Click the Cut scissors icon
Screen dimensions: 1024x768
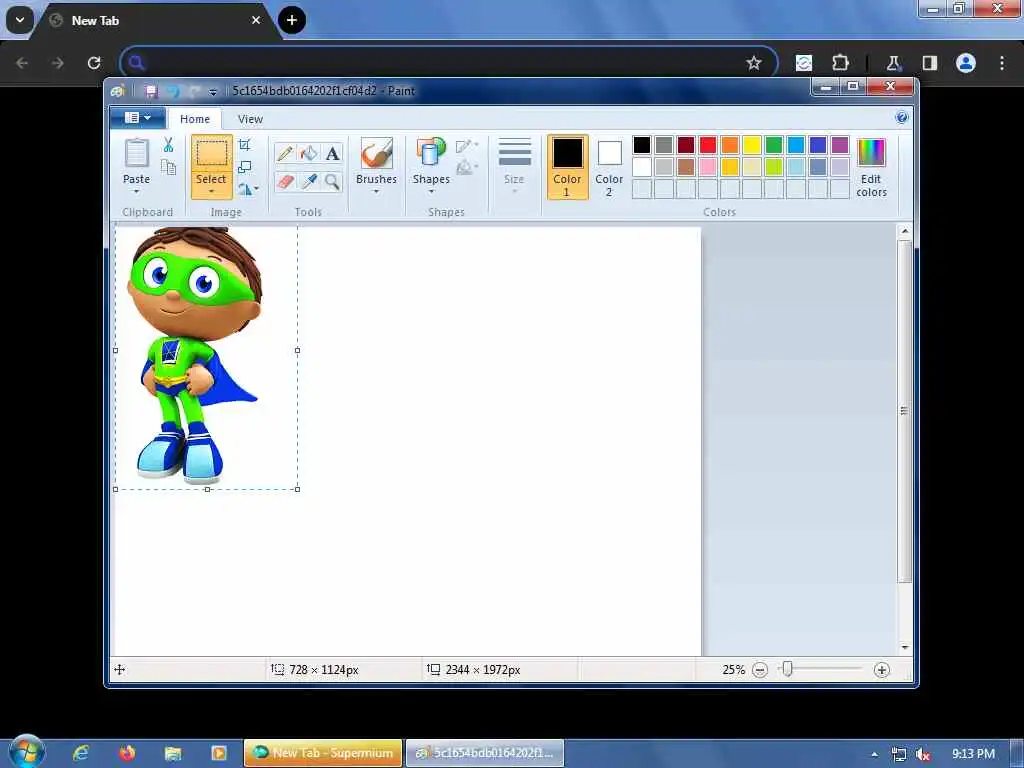(x=168, y=145)
